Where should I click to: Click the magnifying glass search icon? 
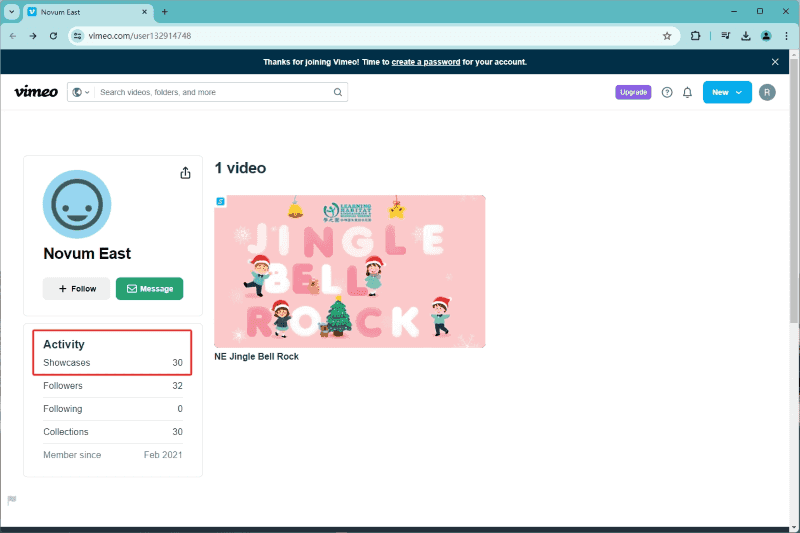[x=338, y=92]
